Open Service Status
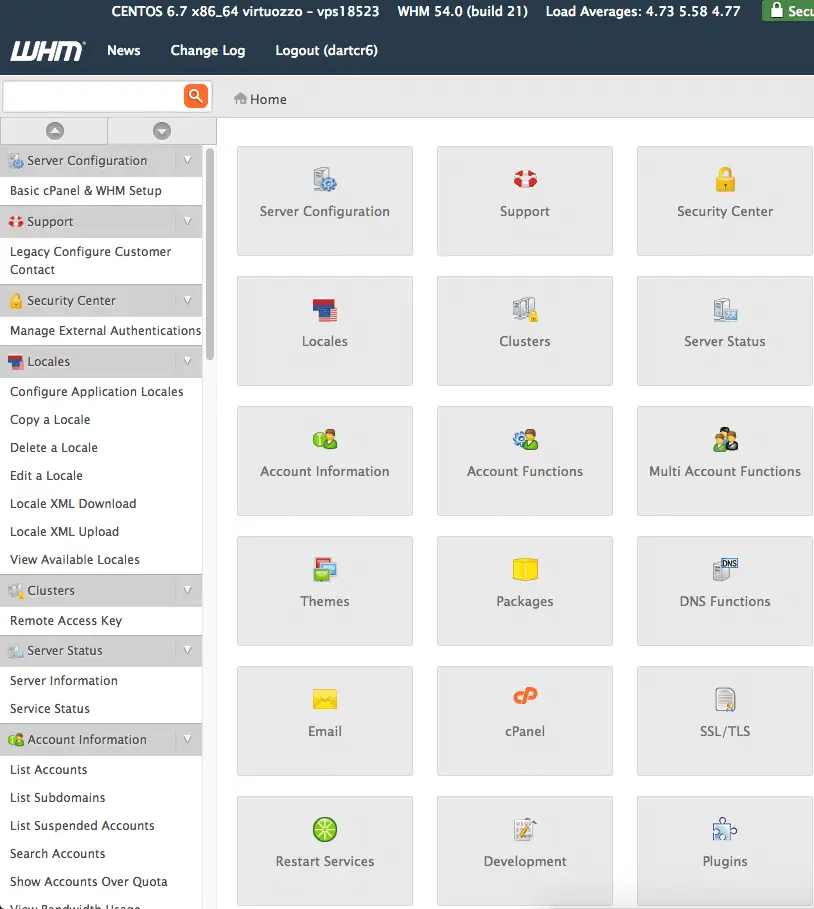Image resolution: width=814 pixels, height=909 pixels. 50,708
